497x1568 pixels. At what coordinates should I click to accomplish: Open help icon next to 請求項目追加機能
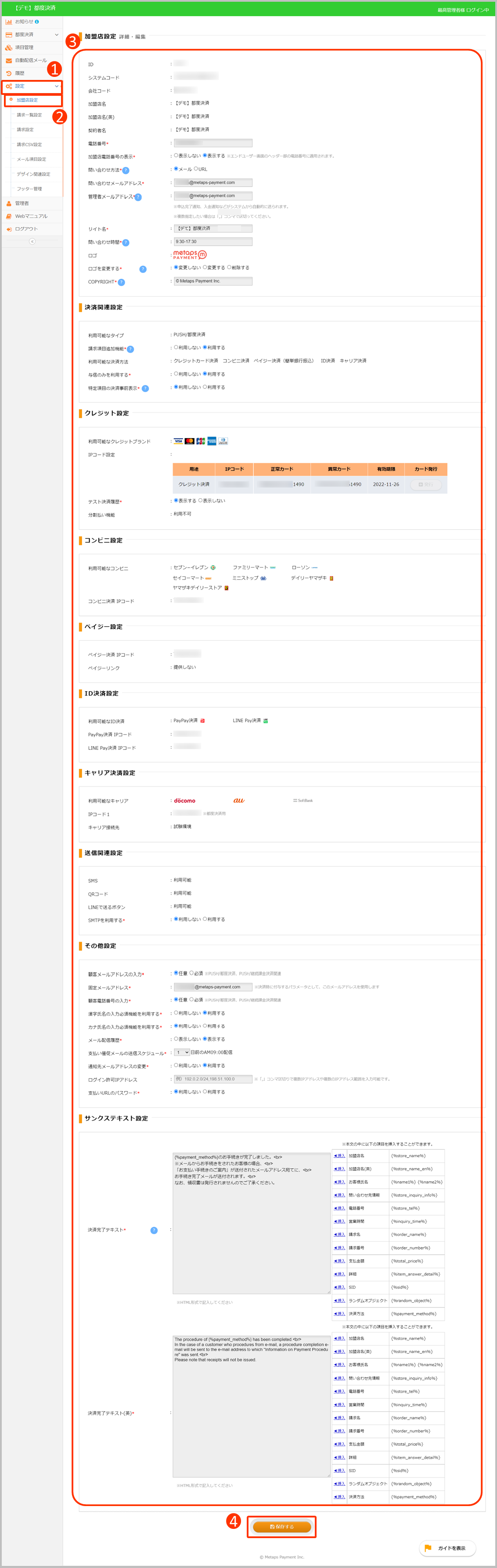[x=130, y=349]
